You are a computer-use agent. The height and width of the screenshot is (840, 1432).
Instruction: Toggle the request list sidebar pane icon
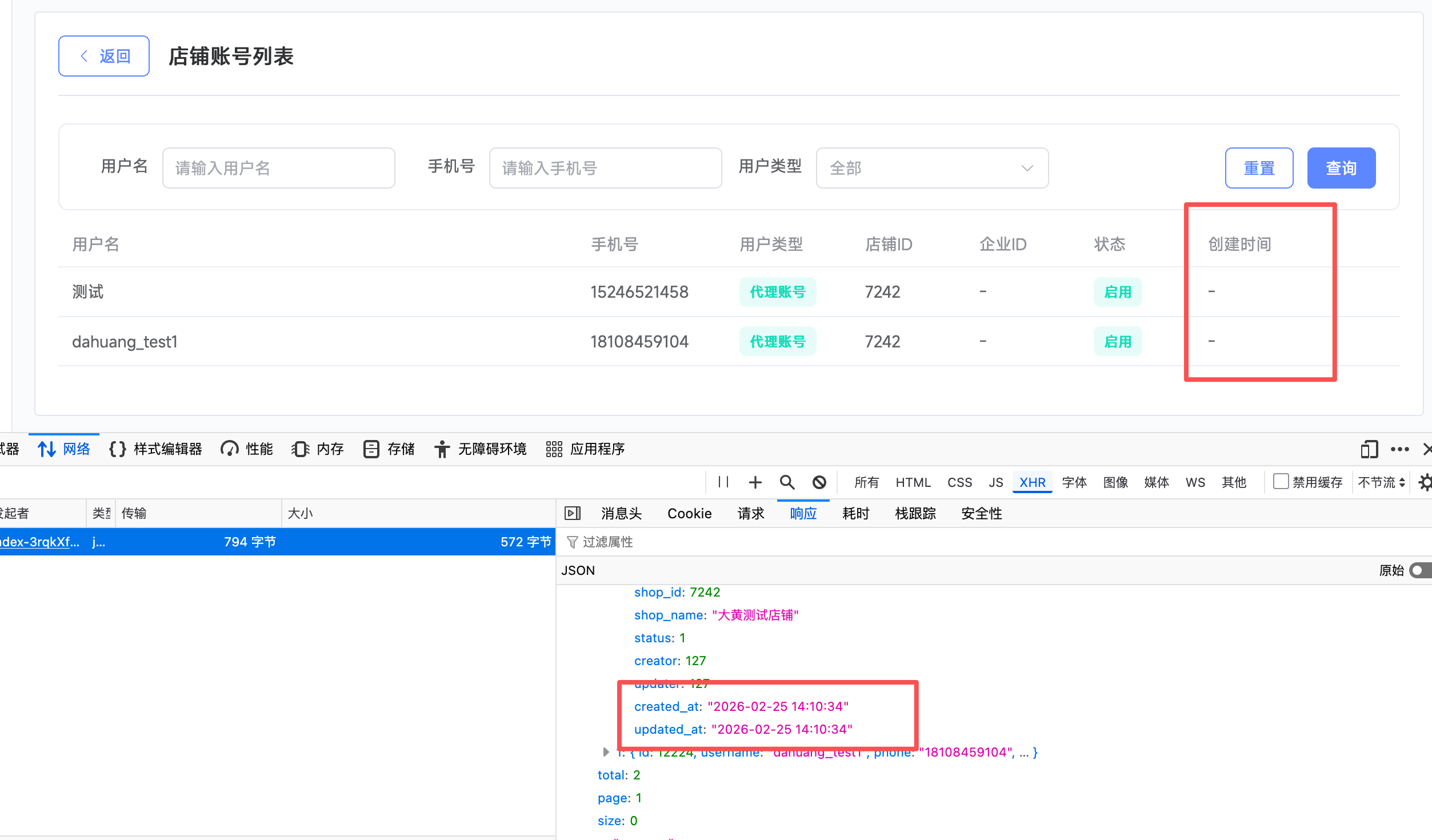pos(572,513)
